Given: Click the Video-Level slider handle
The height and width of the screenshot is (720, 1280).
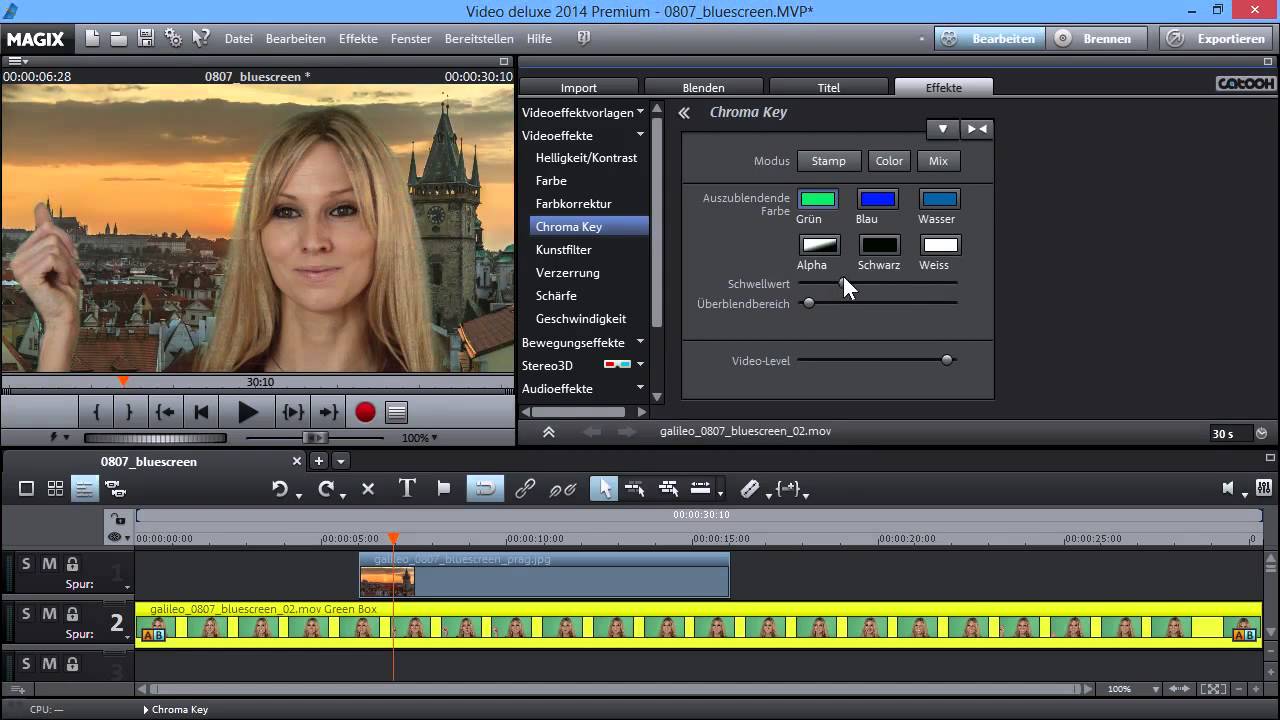Looking at the screenshot, I should point(947,360).
